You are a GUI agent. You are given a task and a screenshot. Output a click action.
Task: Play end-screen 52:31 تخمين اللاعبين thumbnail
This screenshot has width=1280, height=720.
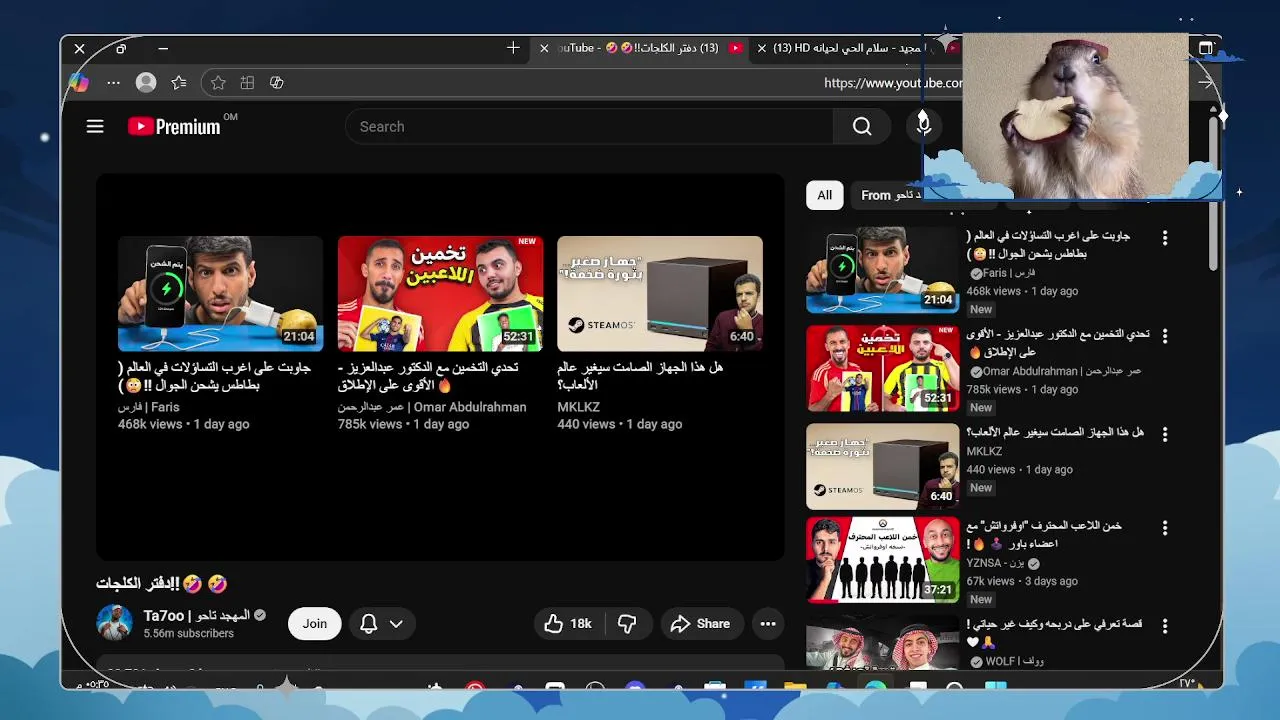point(440,293)
